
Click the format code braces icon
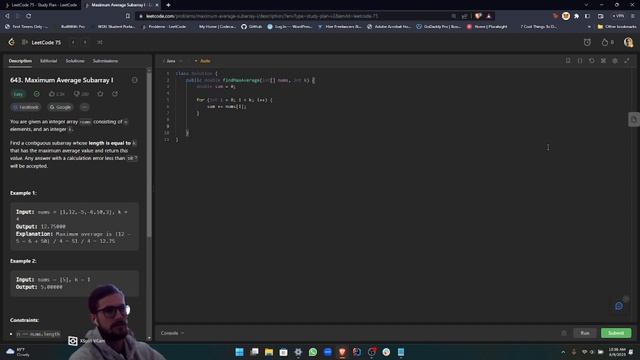pos(580,61)
